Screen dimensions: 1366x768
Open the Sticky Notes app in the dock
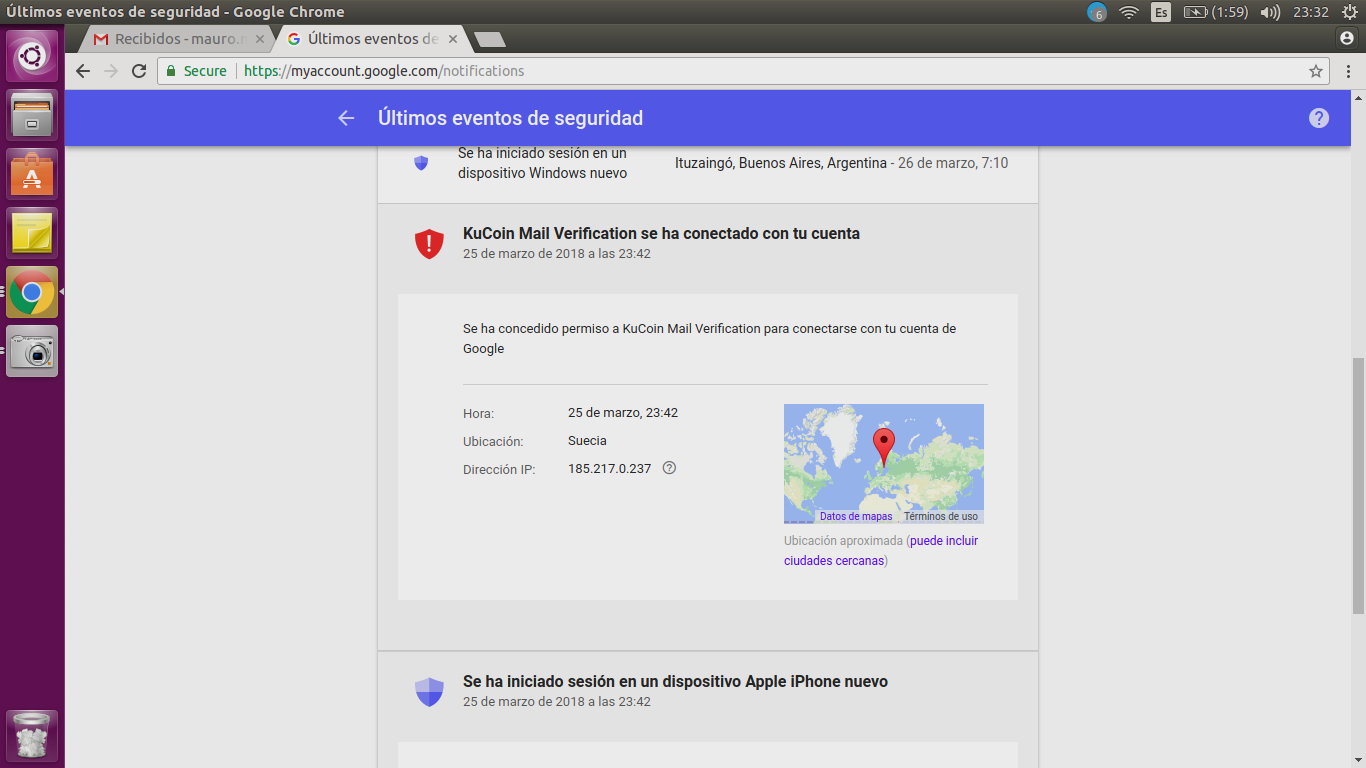(x=32, y=232)
